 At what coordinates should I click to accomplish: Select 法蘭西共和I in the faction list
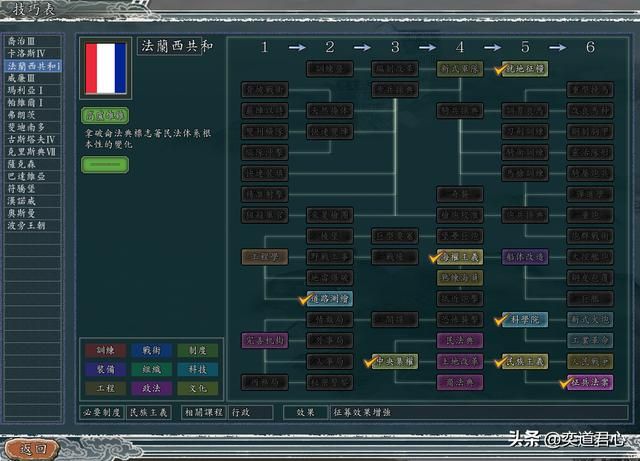(x=33, y=66)
